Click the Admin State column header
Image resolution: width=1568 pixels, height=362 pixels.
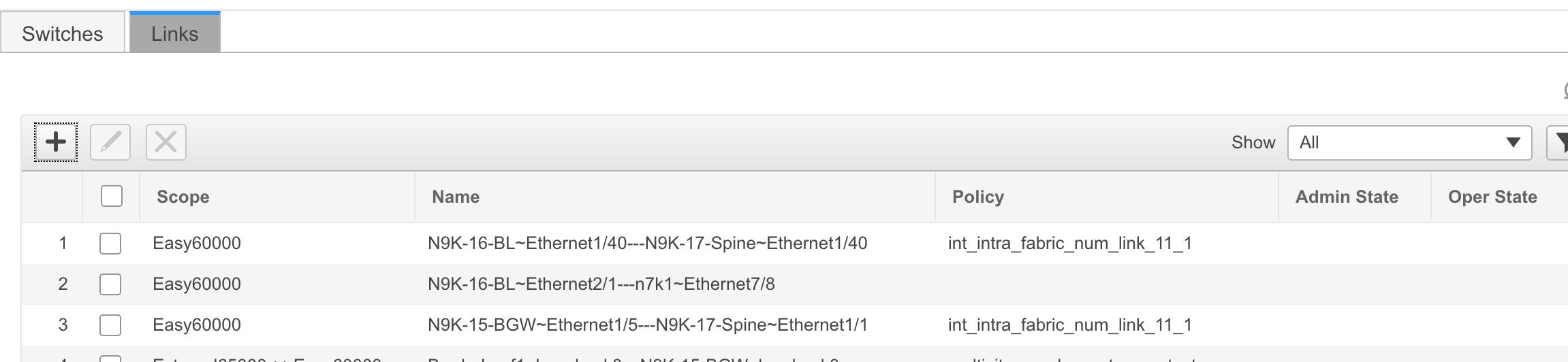[1347, 197]
